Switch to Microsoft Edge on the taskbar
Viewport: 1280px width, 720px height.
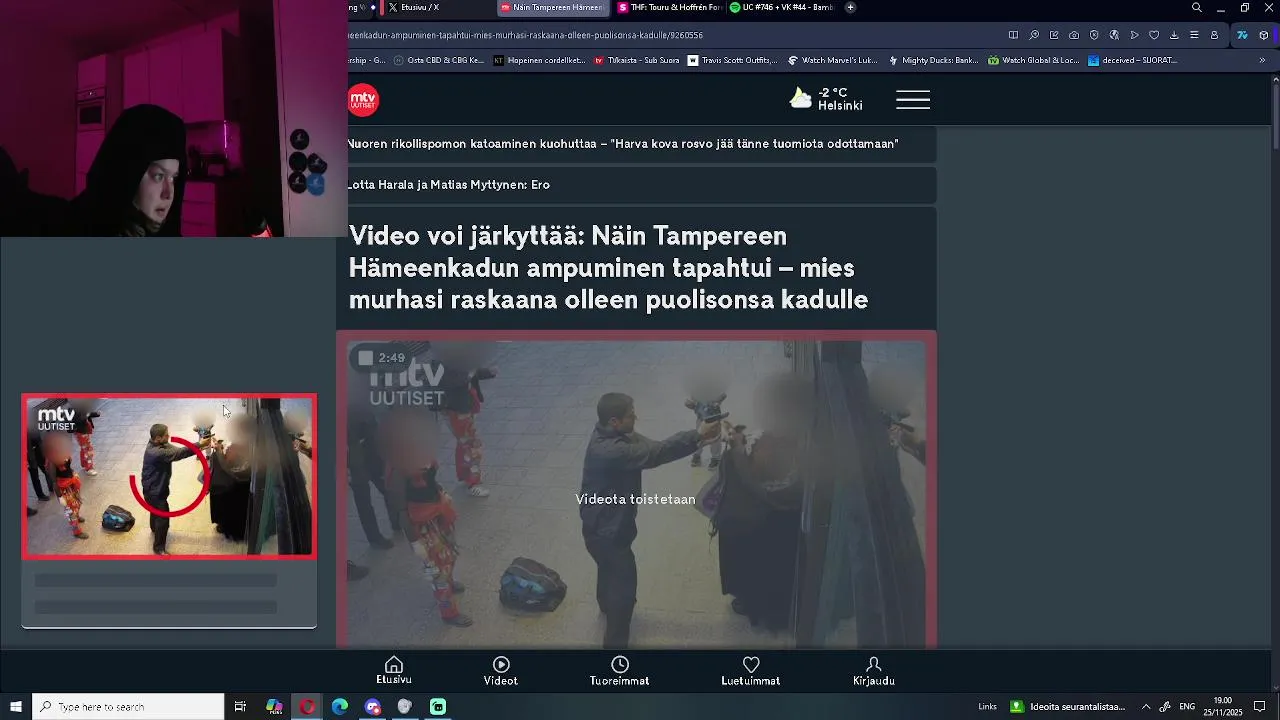[340, 707]
